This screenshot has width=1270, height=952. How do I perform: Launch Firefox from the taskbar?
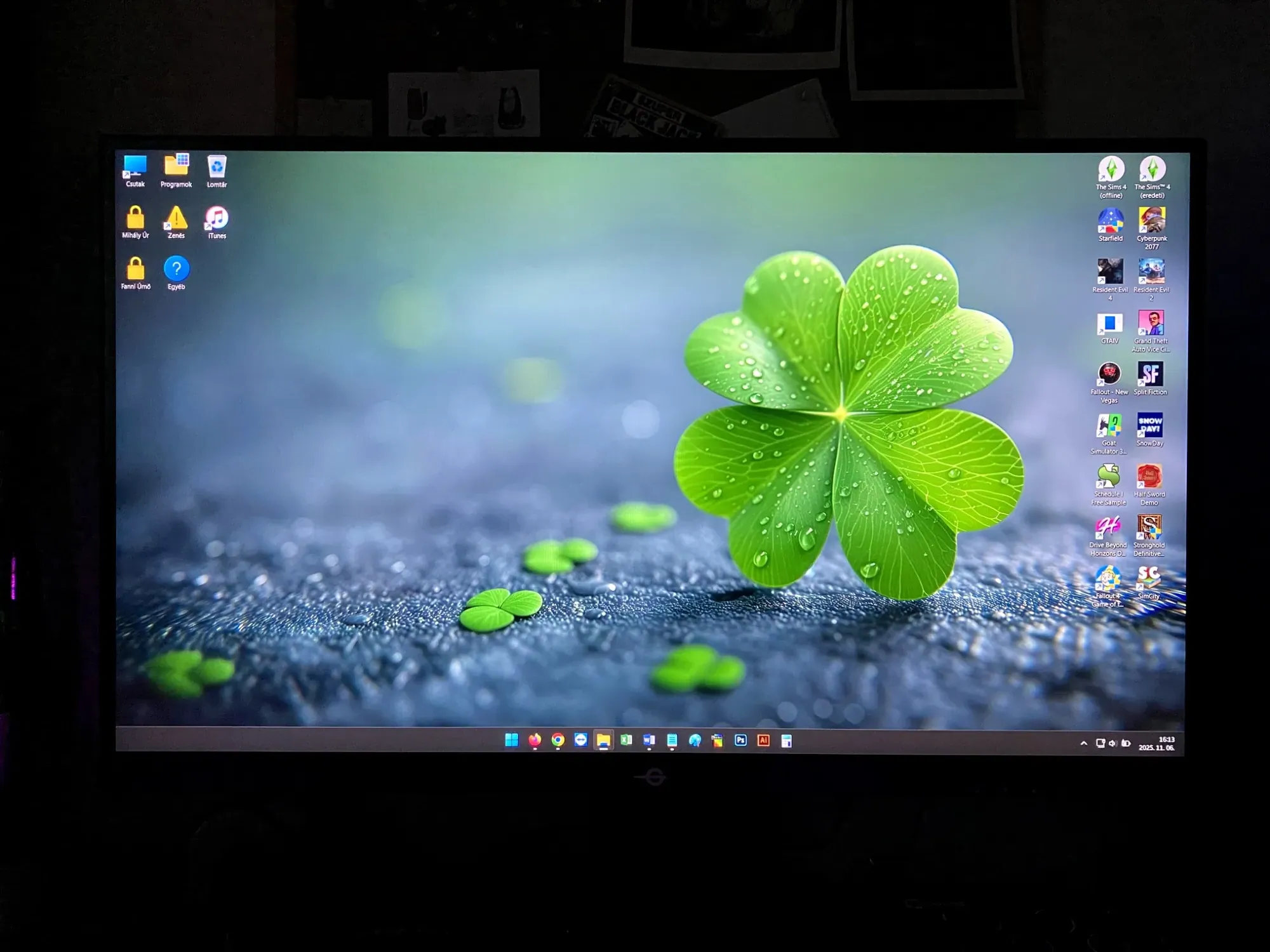coord(535,740)
